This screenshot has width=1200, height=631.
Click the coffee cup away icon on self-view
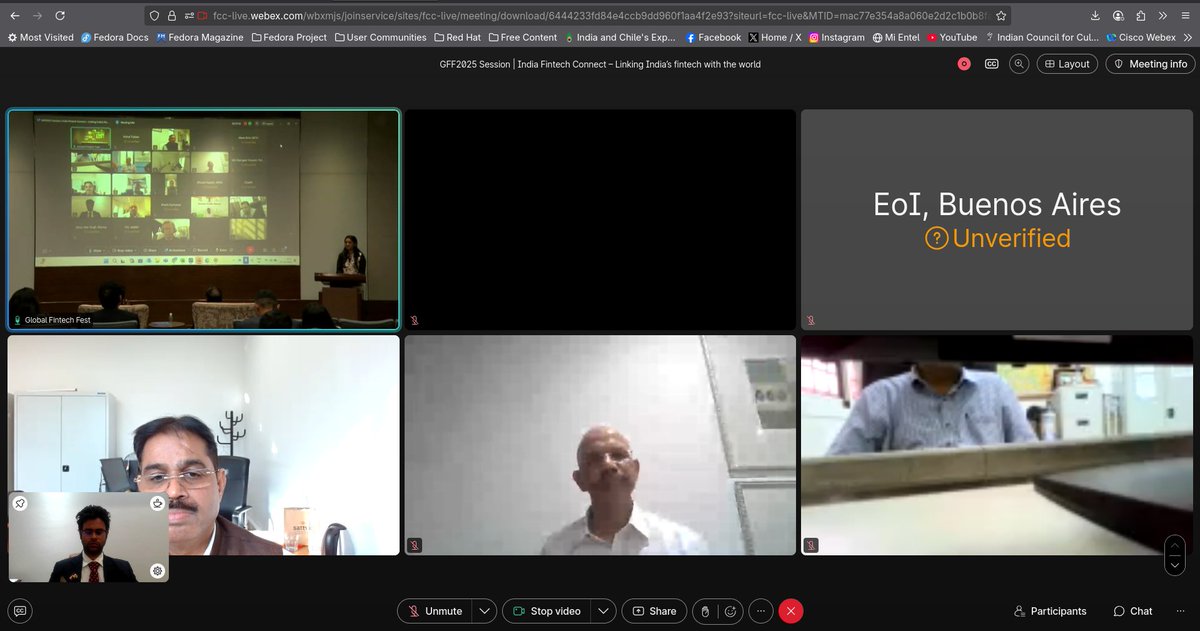(x=157, y=504)
